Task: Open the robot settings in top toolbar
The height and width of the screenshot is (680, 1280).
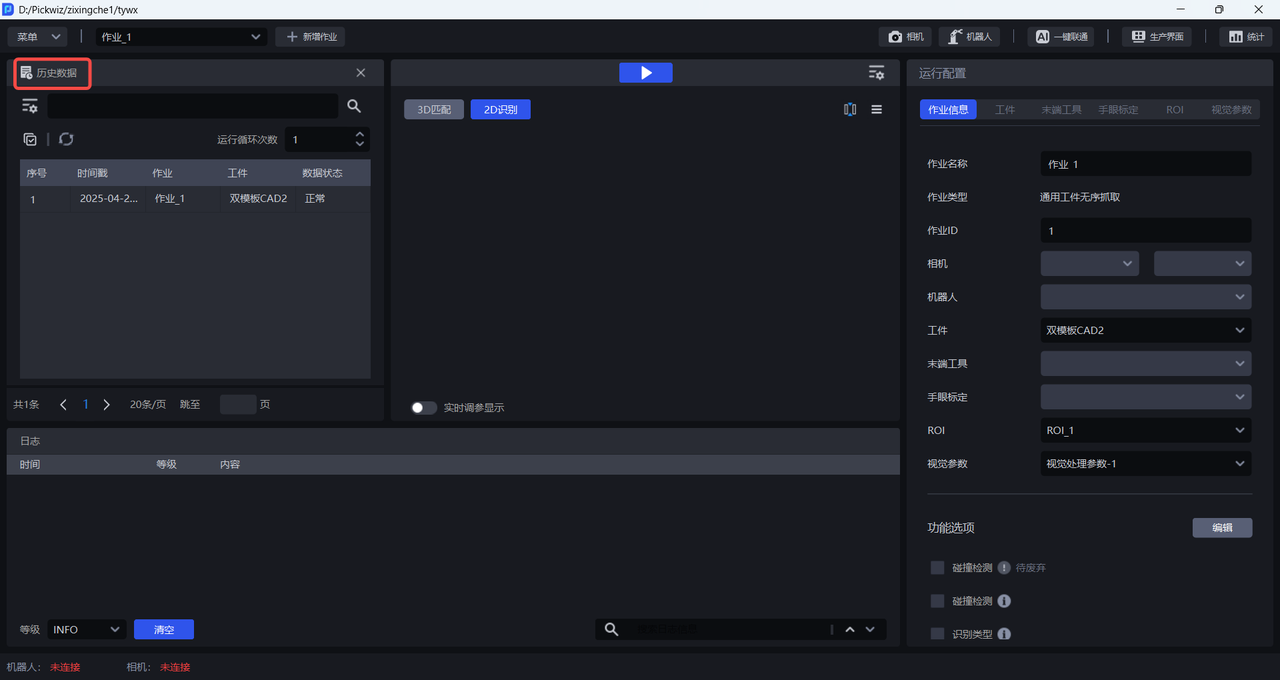Action: click(x=970, y=37)
